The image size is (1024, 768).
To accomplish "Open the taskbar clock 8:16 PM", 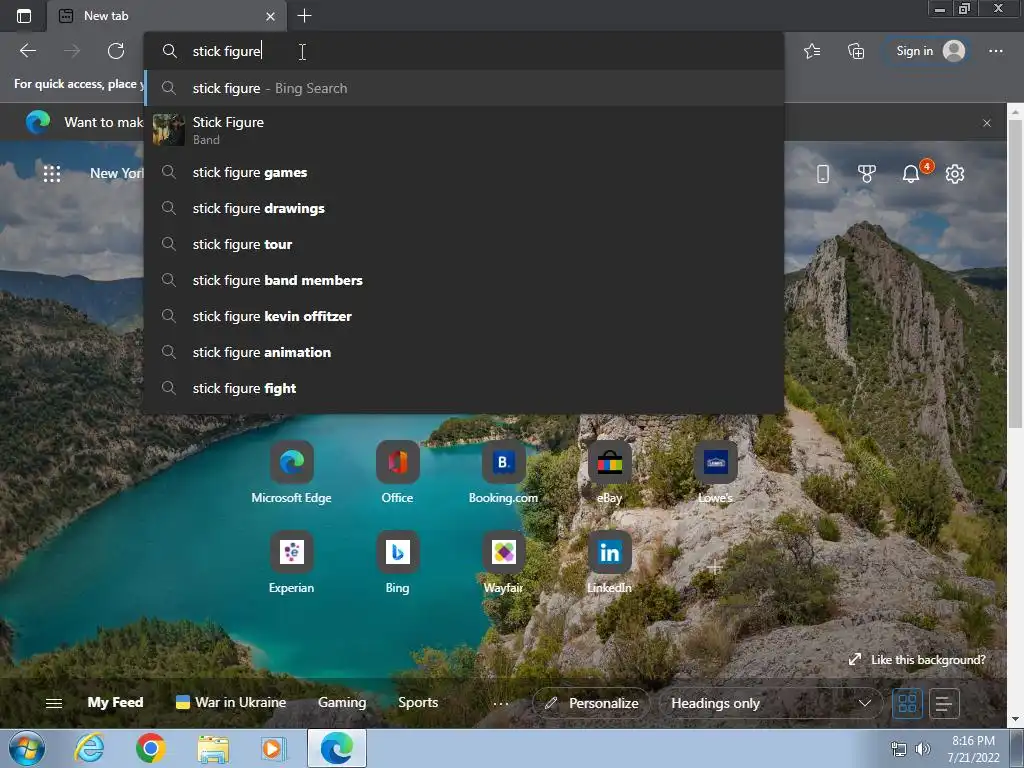I will pos(973,749).
